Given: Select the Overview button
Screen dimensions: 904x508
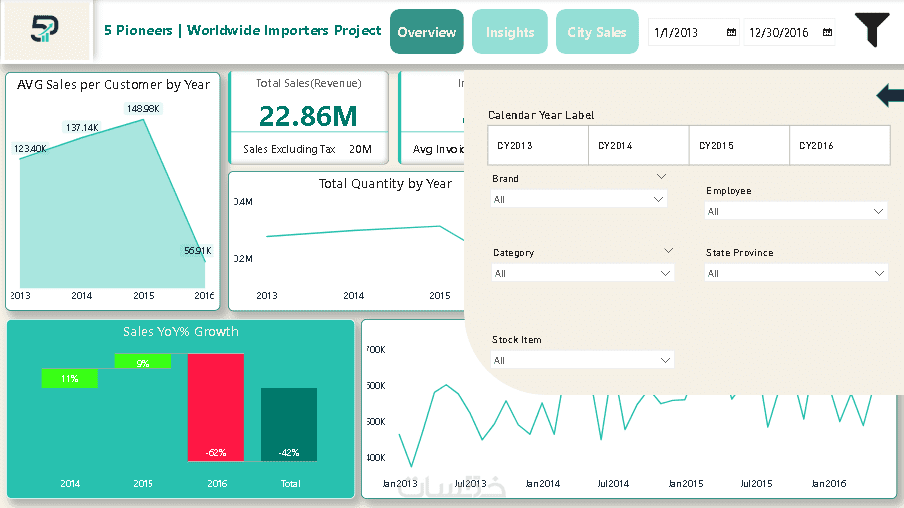Looking at the screenshot, I should [427, 32].
